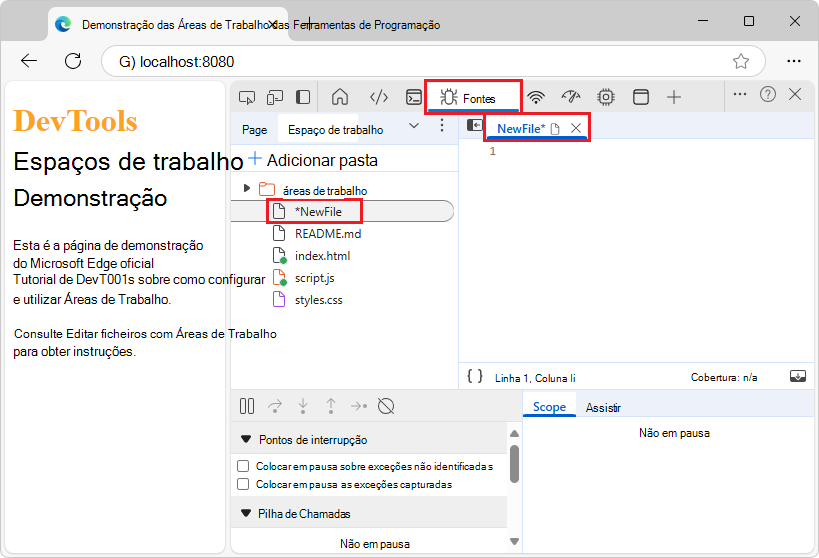Open script.js in the file tree
The width and height of the screenshot is (819, 558).
314,278
